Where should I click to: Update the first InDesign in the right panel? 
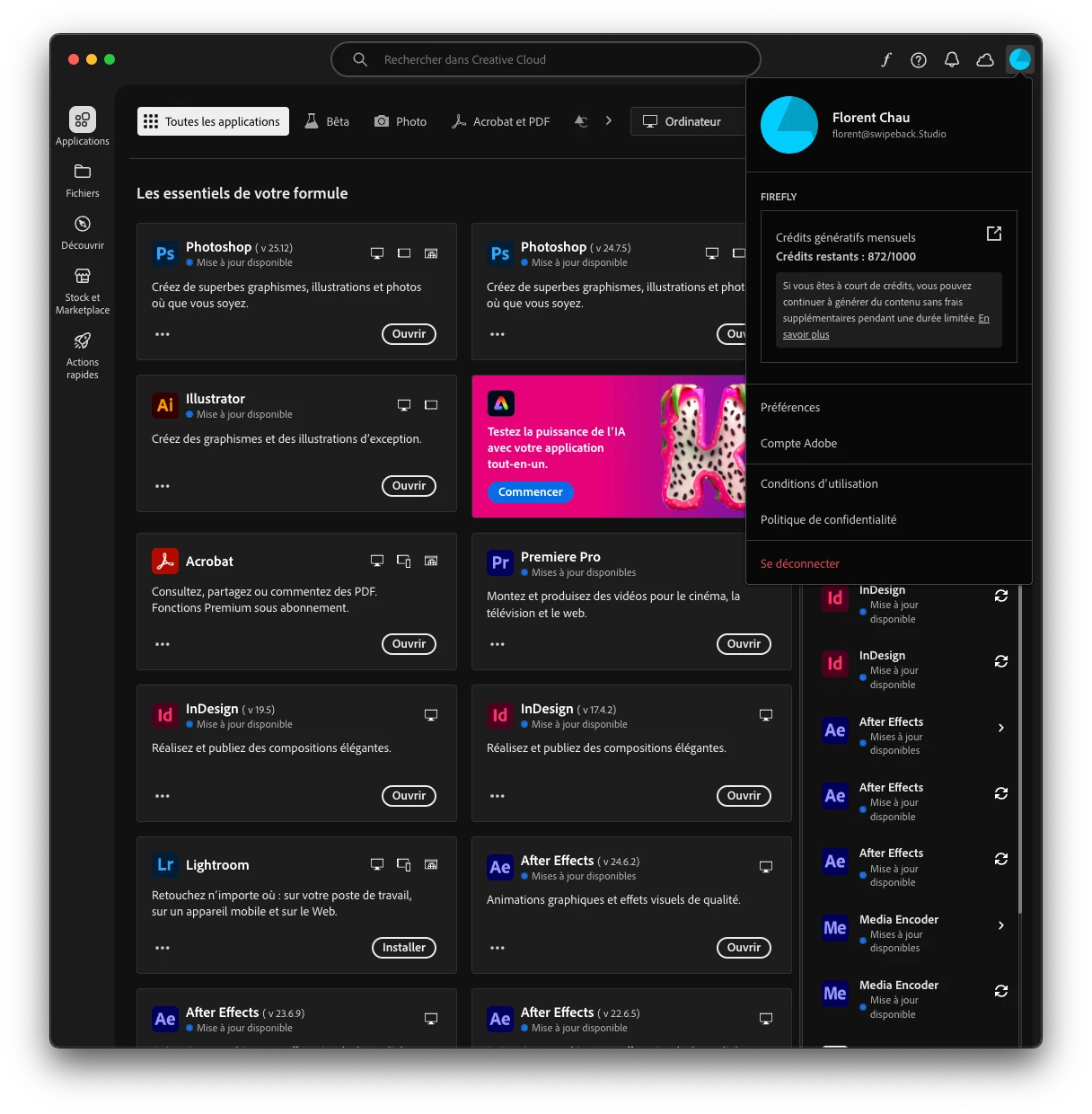coord(1001,596)
